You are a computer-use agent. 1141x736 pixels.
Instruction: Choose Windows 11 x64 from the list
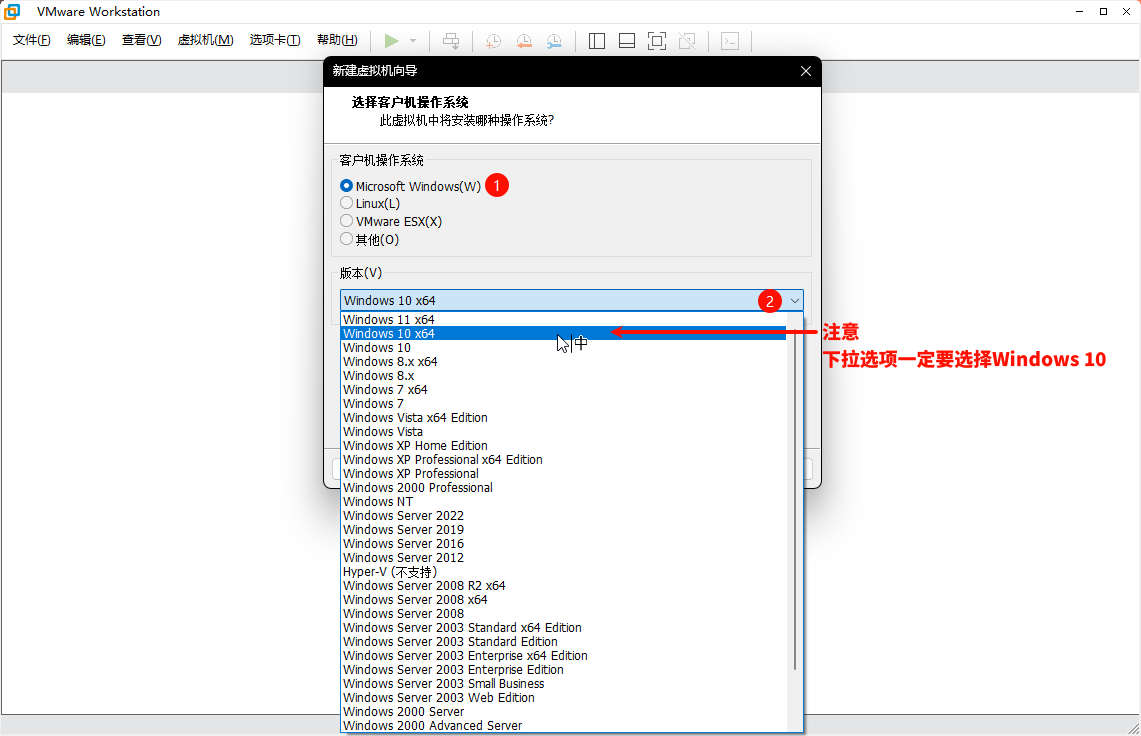pyautogui.click(x=563, y=320)
